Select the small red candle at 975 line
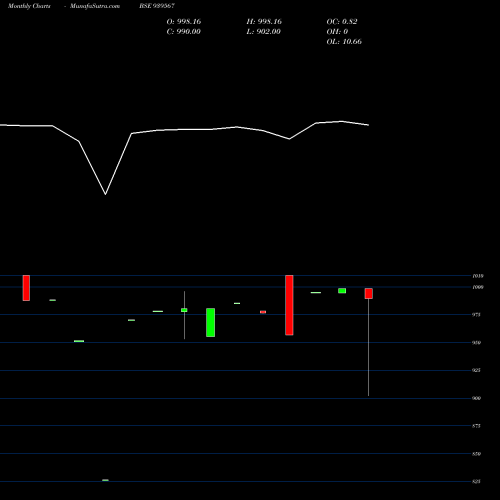 263,312
